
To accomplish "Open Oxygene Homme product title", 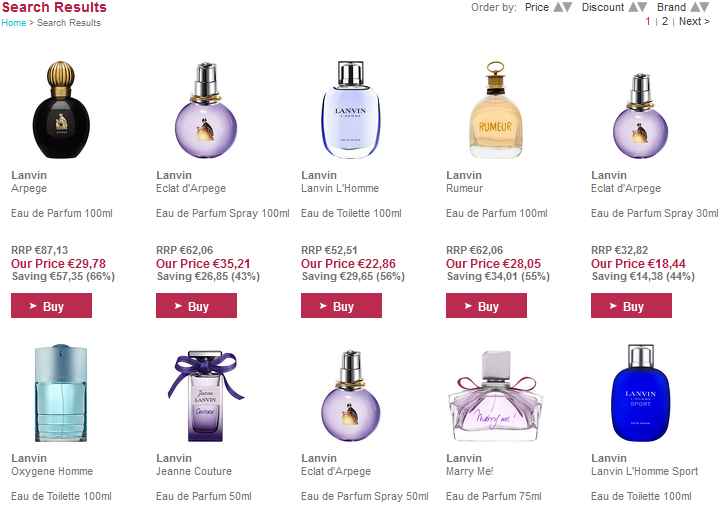I will pyautogui.click(x=52, y=471).
